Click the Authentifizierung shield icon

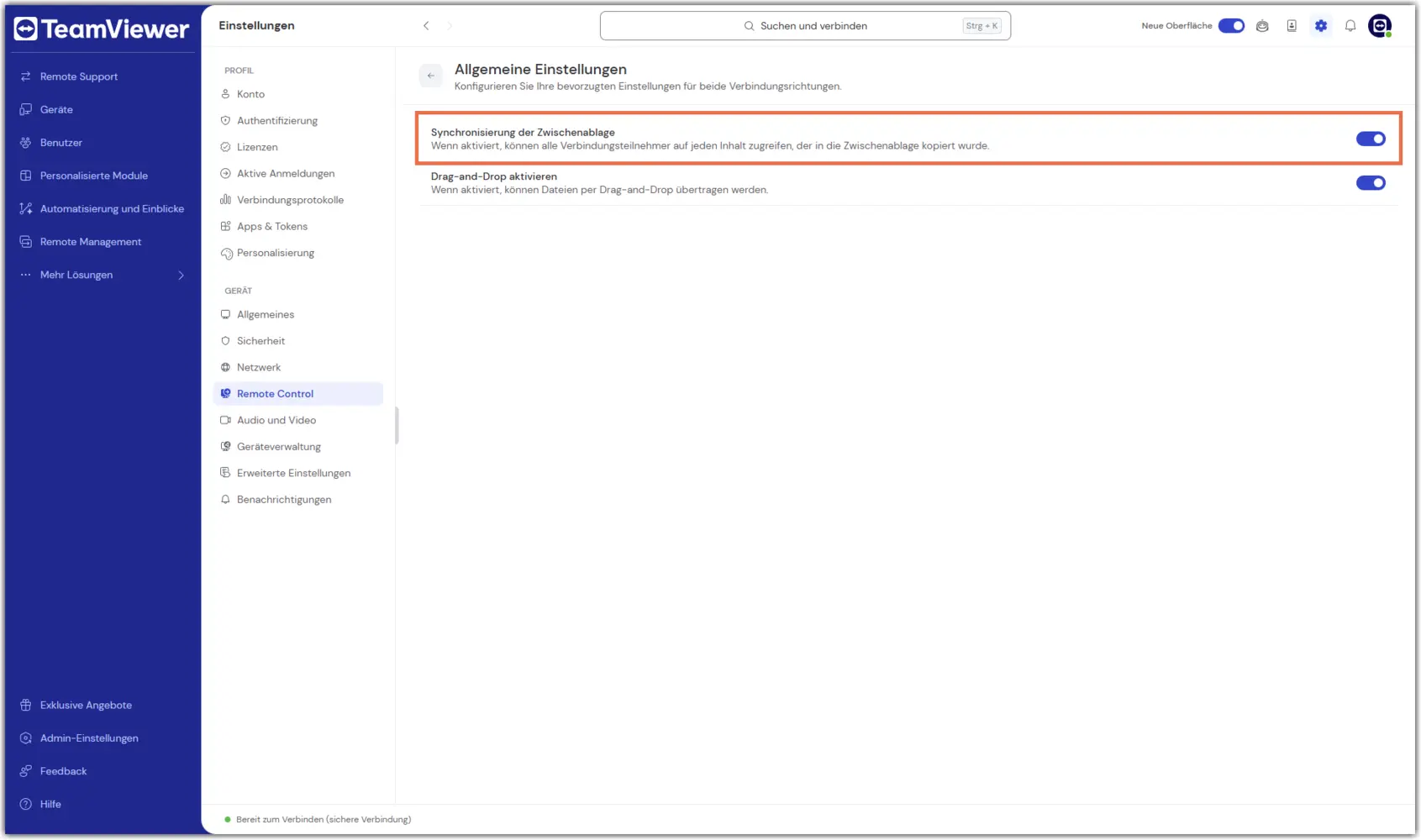click(225, 121)
